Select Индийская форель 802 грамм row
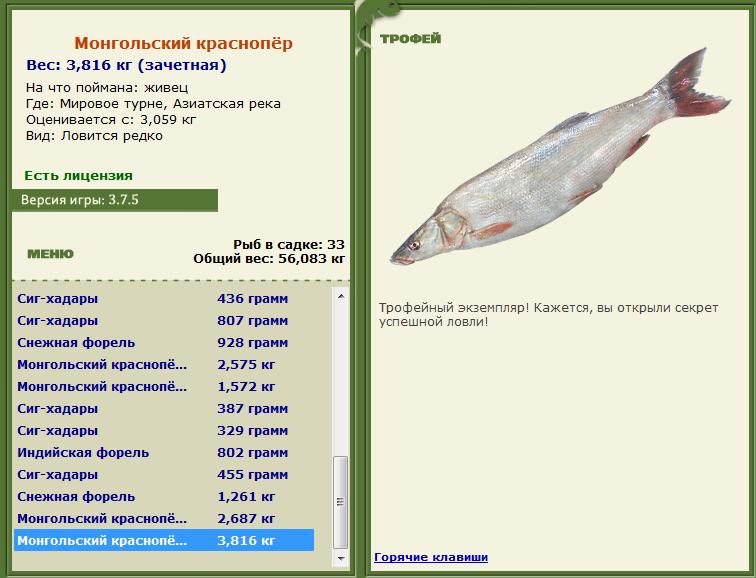Image resolution: width=756 pixels, height=578 pixels. (164, 453)
